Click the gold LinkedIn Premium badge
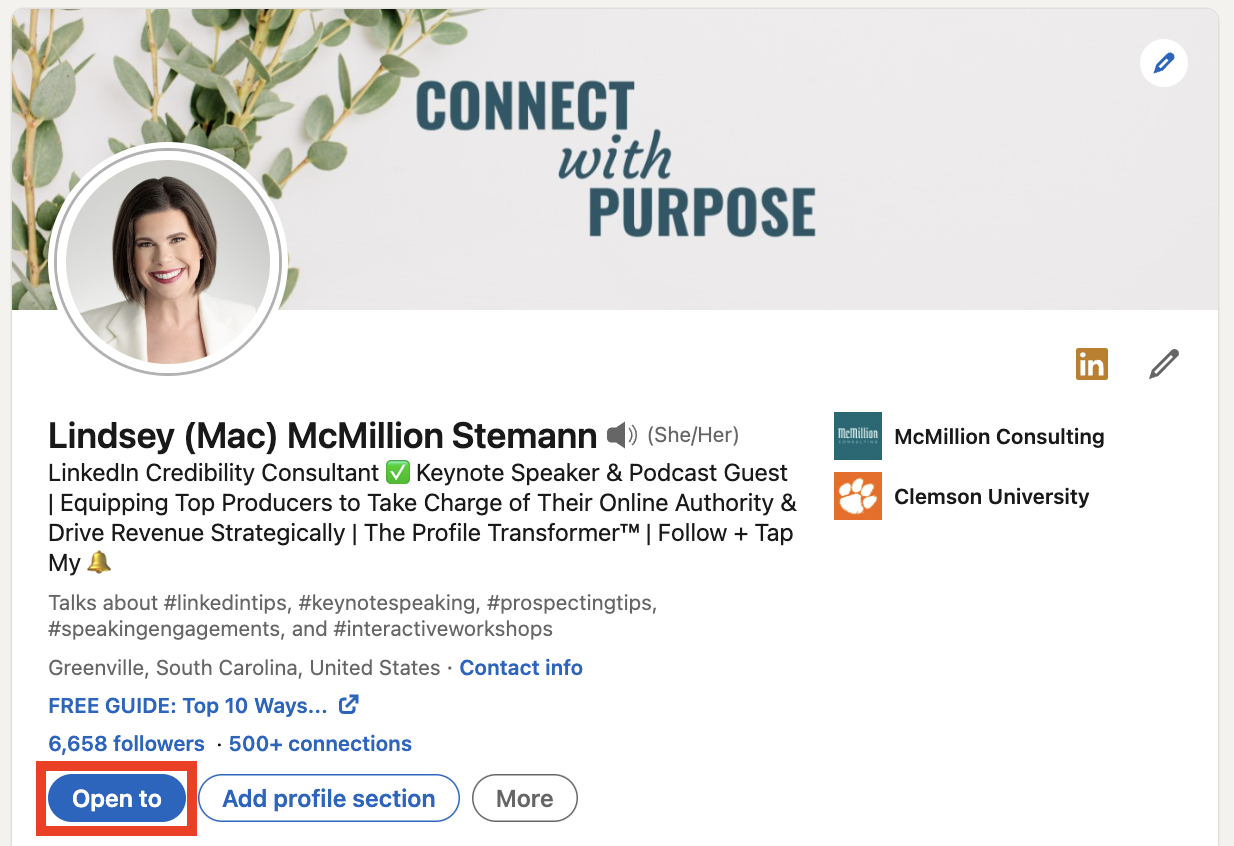1234x846 pixels. pyautogui.click(x=1091, y=364)
